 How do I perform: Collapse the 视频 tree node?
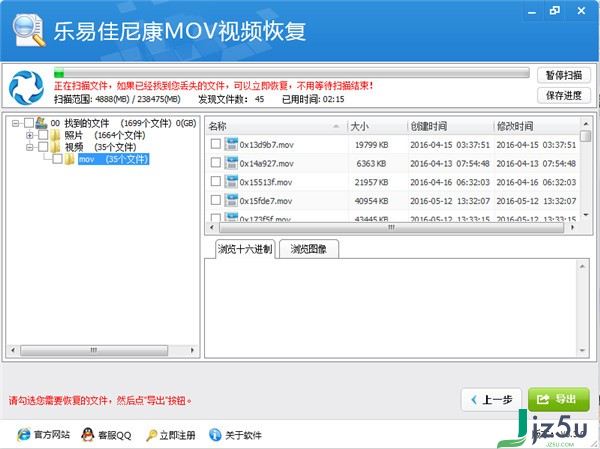tap(29, 147)
